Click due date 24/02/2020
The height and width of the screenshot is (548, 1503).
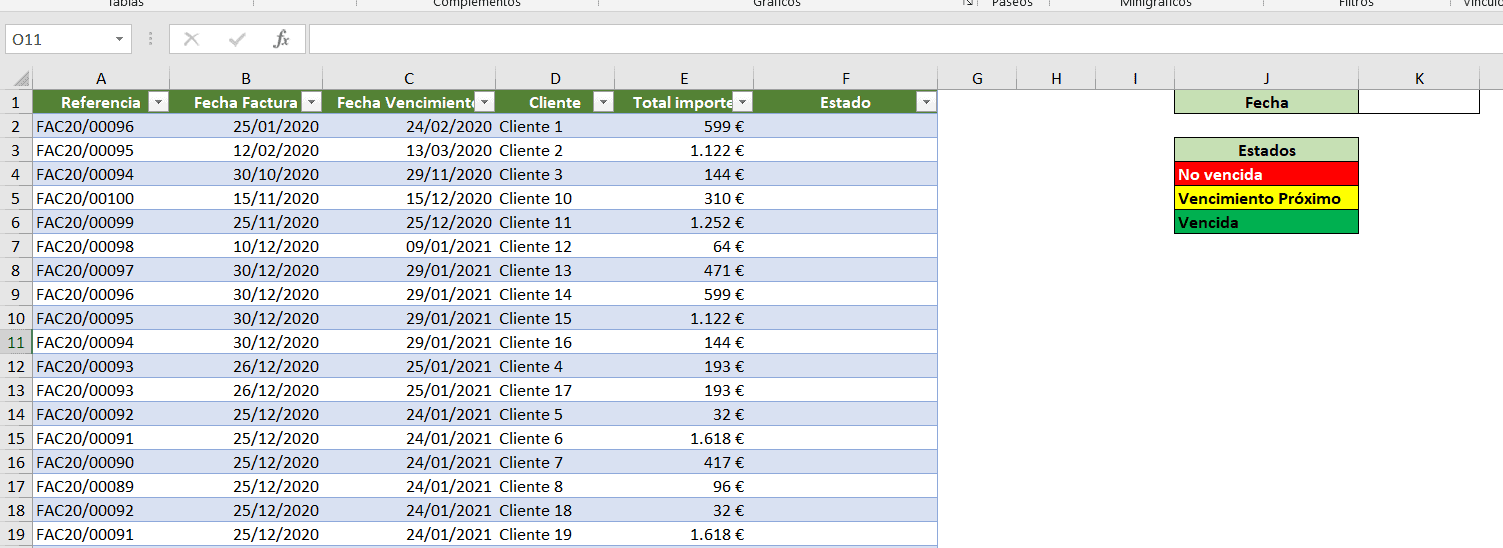[x=409, y=126]
